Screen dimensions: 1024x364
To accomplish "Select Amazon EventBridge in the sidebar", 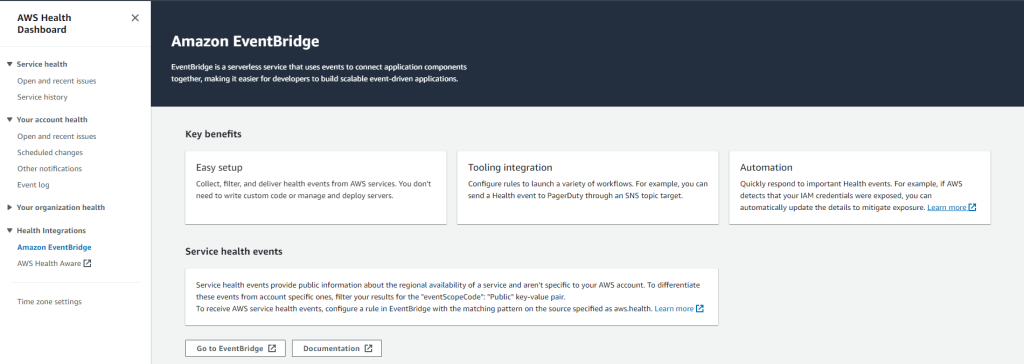I will [54, 247].
